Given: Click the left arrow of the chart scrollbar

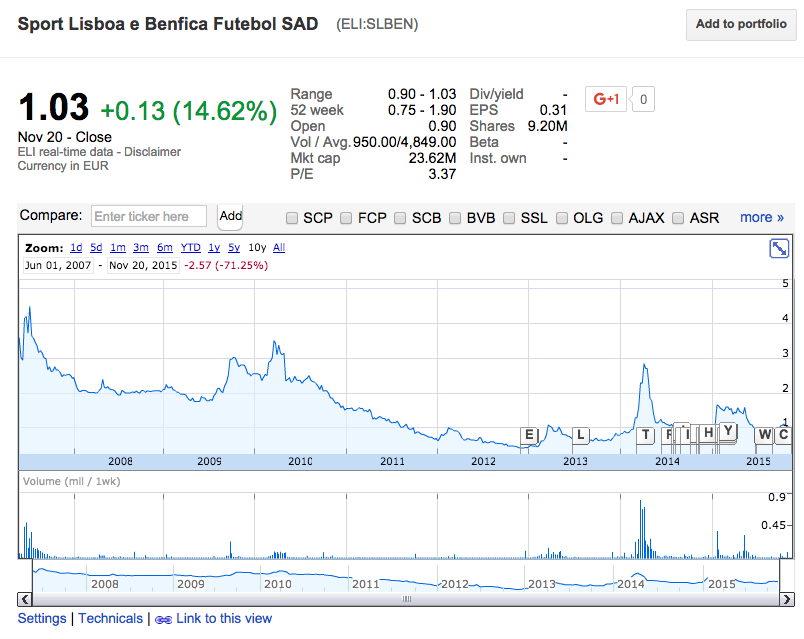Looking at the screenshot, I should (25, 599).
